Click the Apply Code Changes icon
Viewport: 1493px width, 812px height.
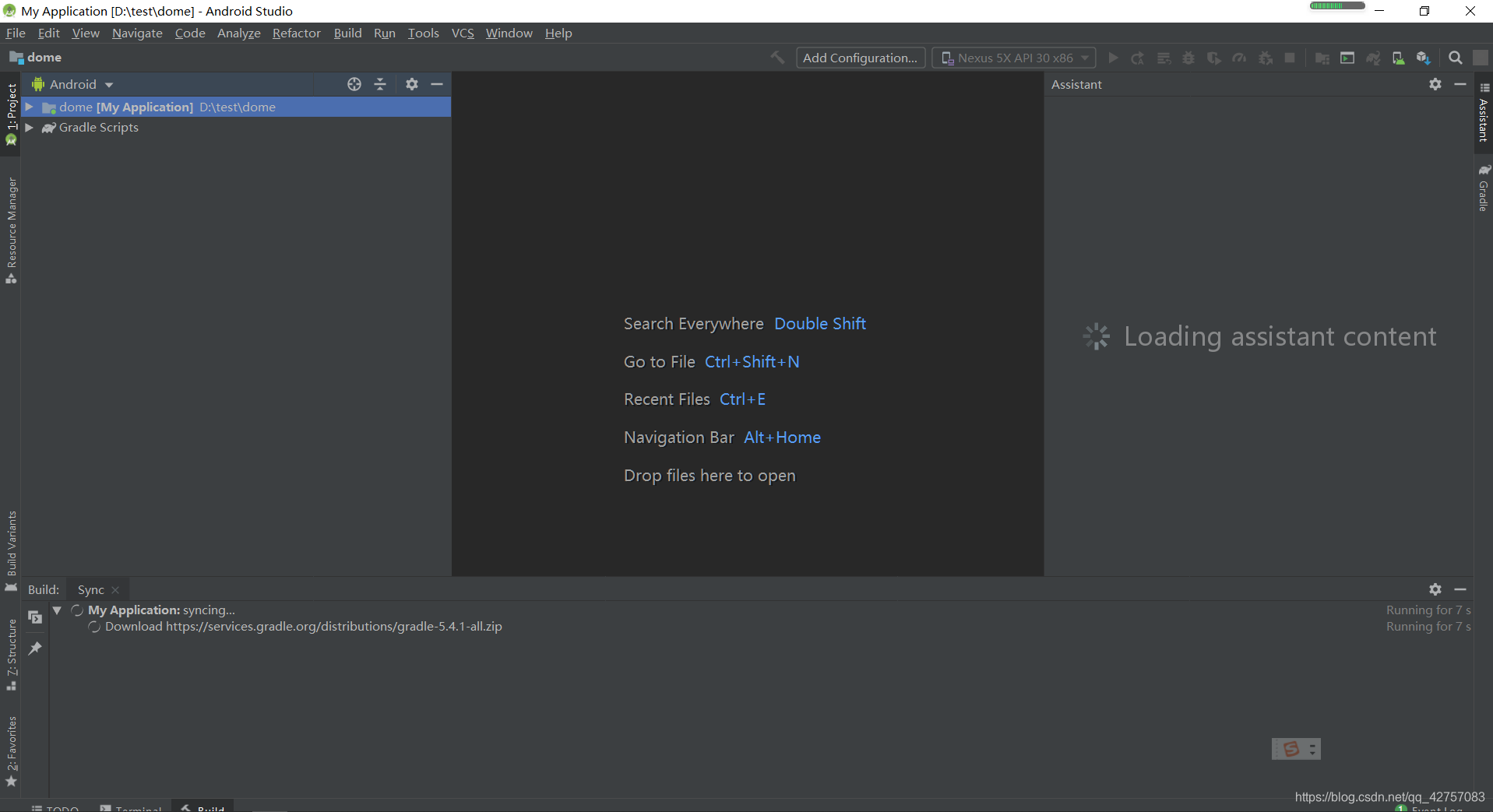[x=1164, y=58]
